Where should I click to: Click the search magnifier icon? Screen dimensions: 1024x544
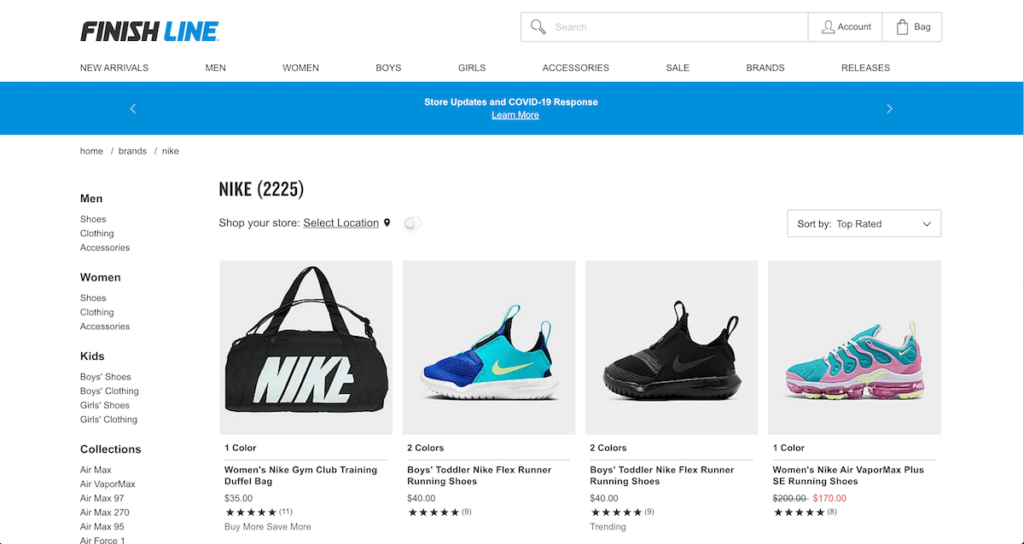click(538, 27)
